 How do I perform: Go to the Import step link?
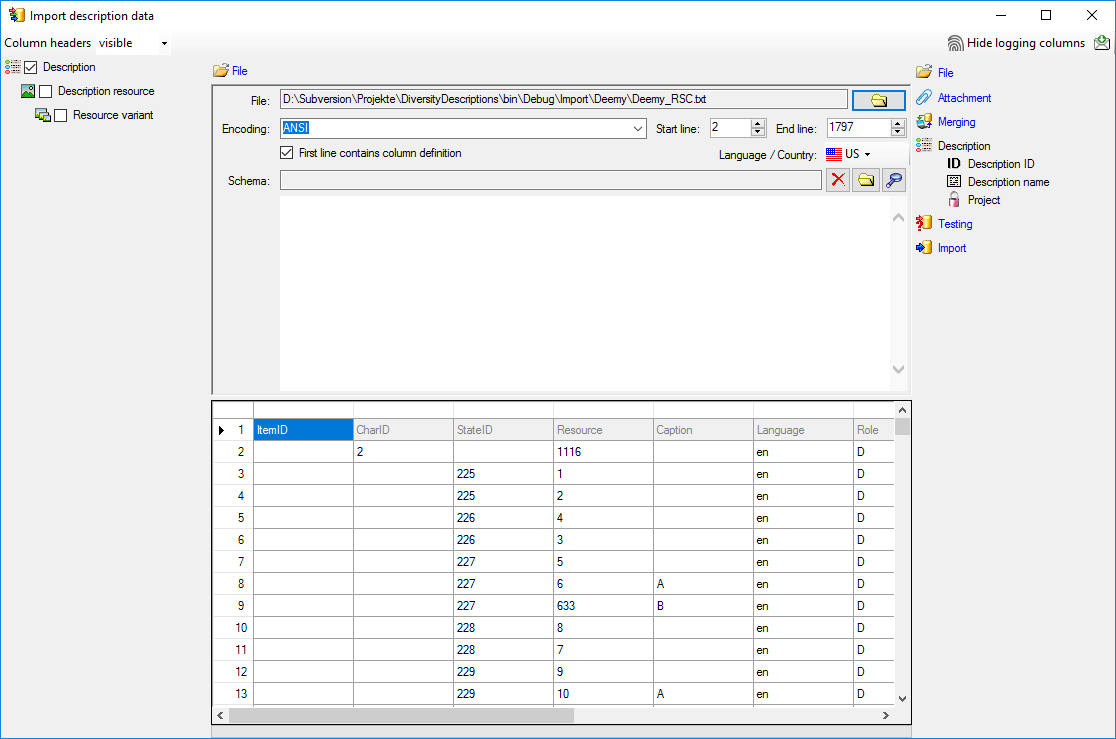pos(952,248)
